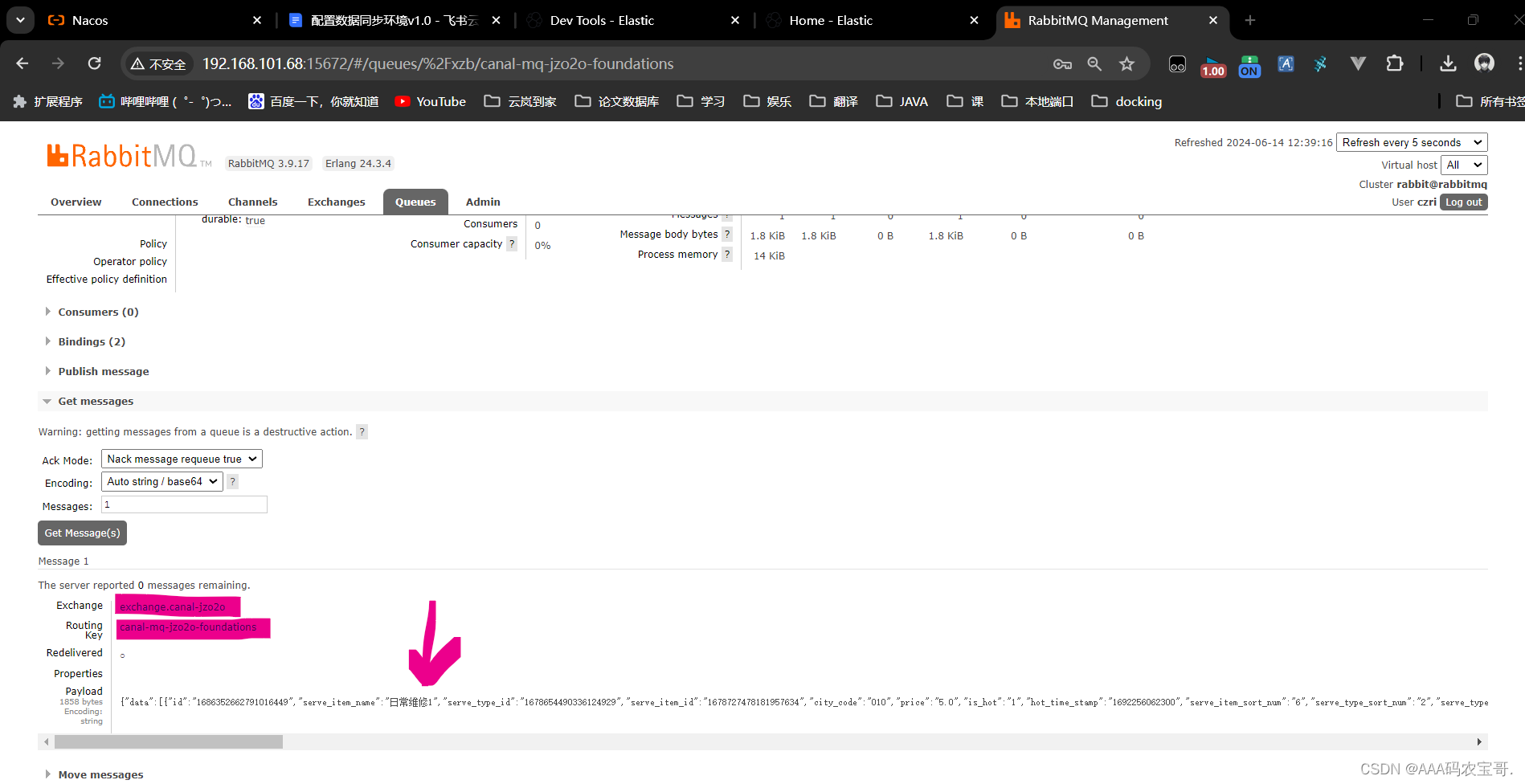Screen dimensions: 1525x784
Task: Click the payload scrollbar right arrow
Action: pos(1479,741)
